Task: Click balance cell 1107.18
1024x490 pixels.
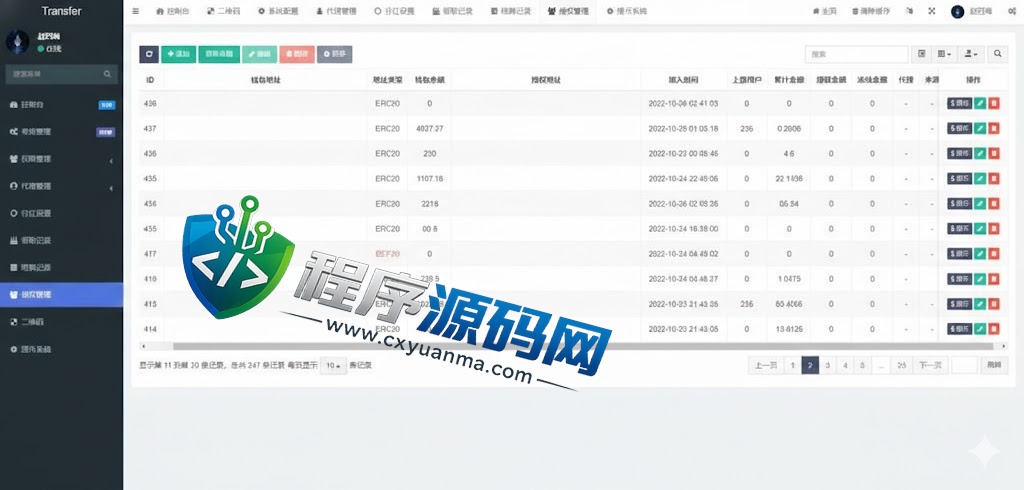Action: (429, 178)
